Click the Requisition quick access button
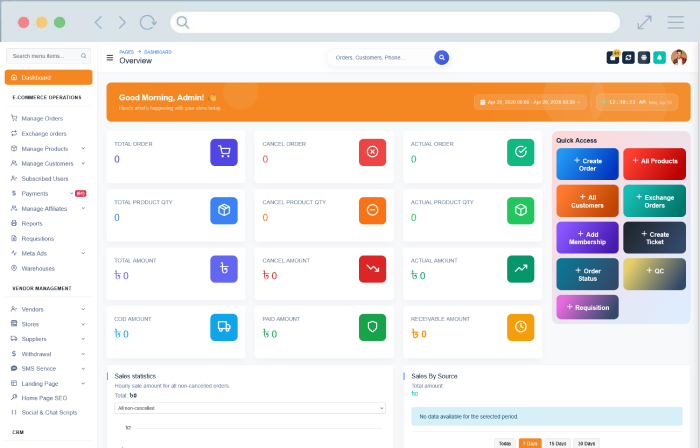 tap(587, 307)
